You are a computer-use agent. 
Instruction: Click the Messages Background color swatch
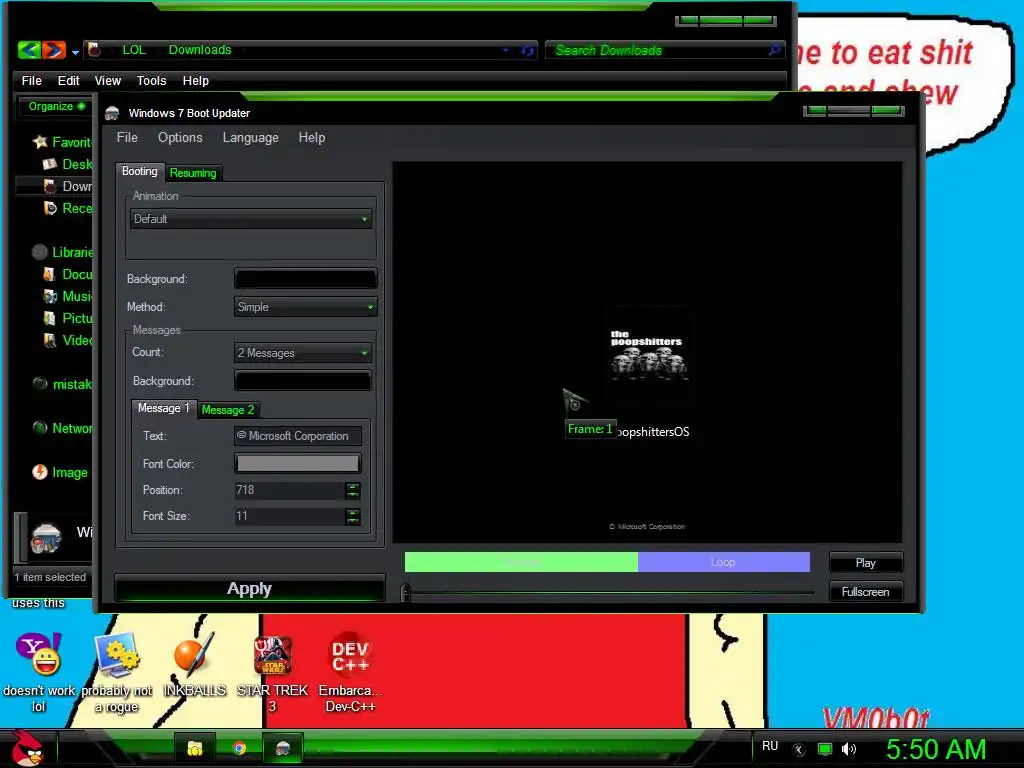(303, 381)
